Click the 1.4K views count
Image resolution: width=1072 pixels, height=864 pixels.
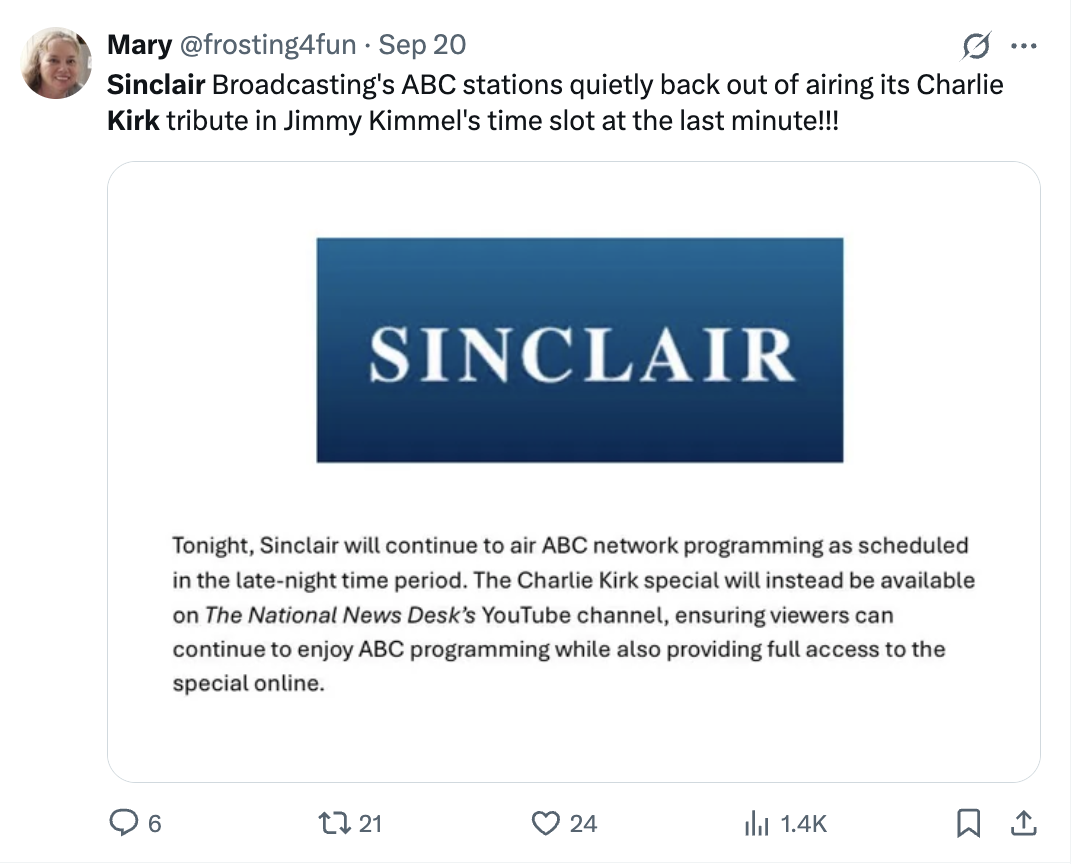tap(803, 823)
